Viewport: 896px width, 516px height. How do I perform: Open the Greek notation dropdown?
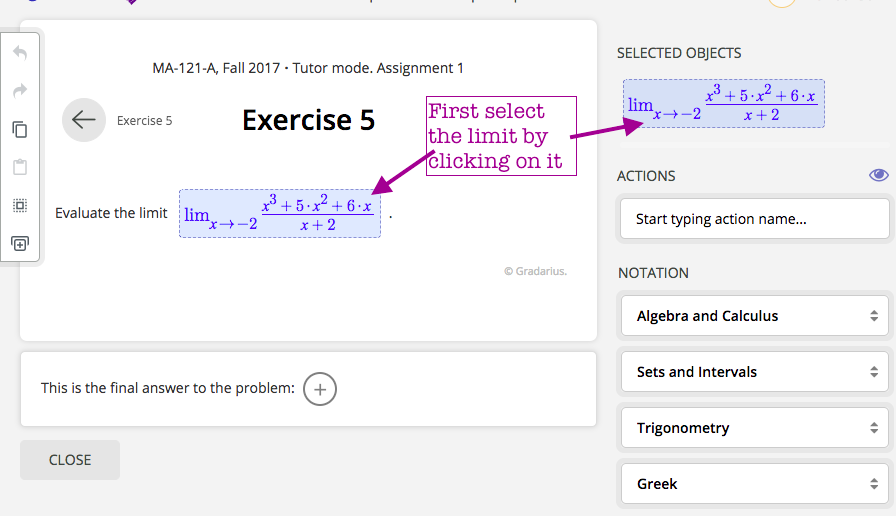coord(755,484)
